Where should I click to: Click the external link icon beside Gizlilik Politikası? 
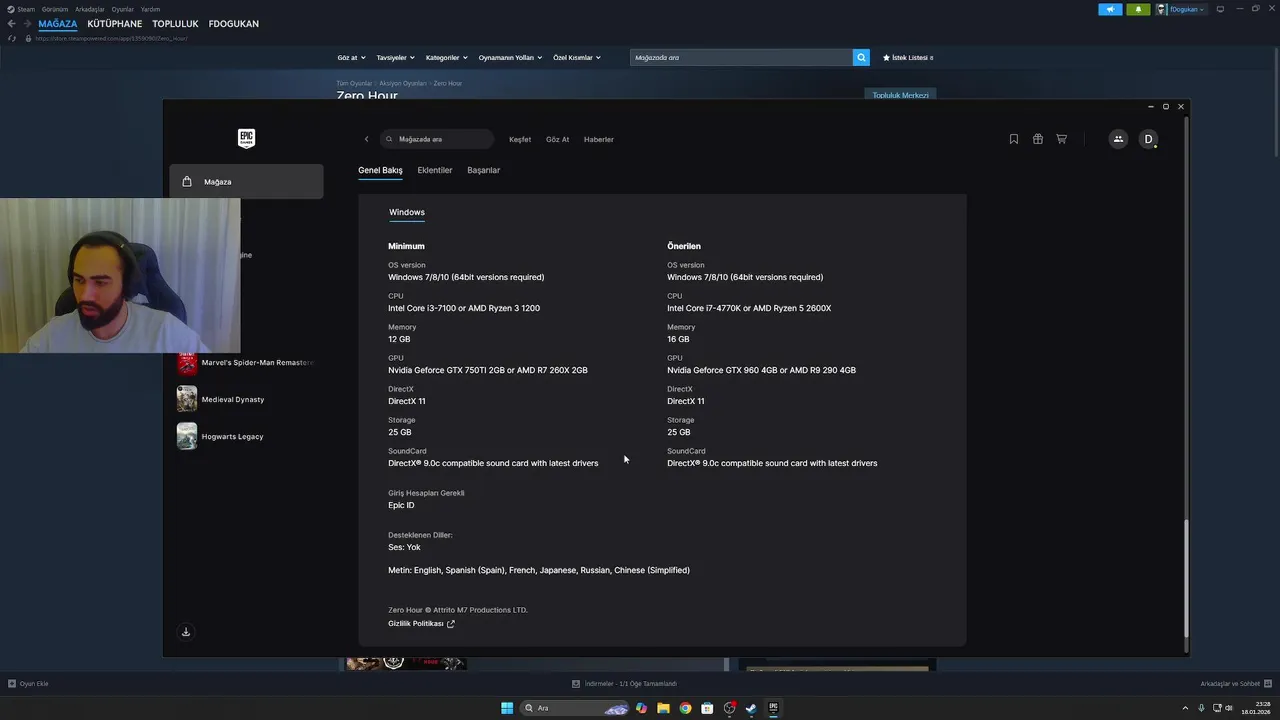coord(451,624)
